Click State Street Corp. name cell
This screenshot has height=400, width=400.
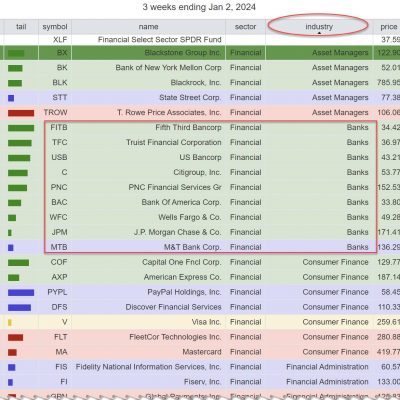190,98
